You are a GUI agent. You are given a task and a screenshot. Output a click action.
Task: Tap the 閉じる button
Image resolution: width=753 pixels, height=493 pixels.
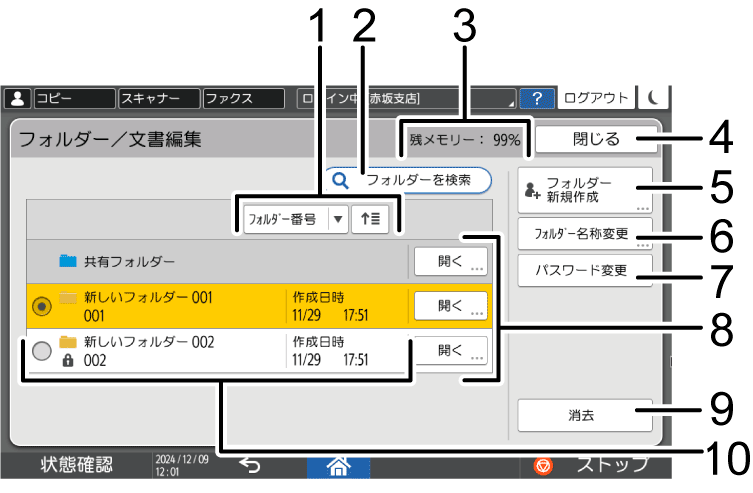(596, 140)
